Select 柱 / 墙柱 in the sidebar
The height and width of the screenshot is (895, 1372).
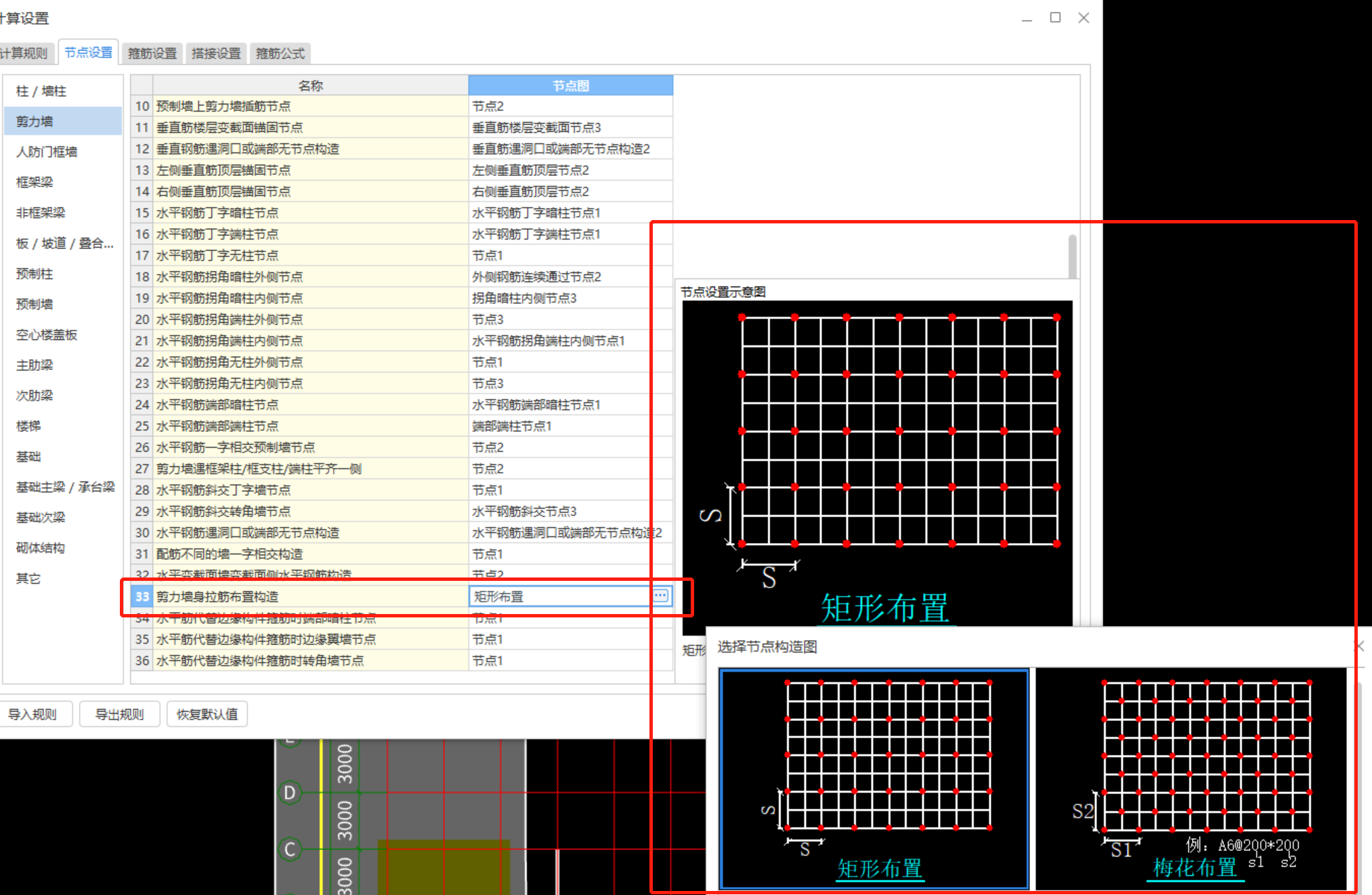click(x=62, y=91)
